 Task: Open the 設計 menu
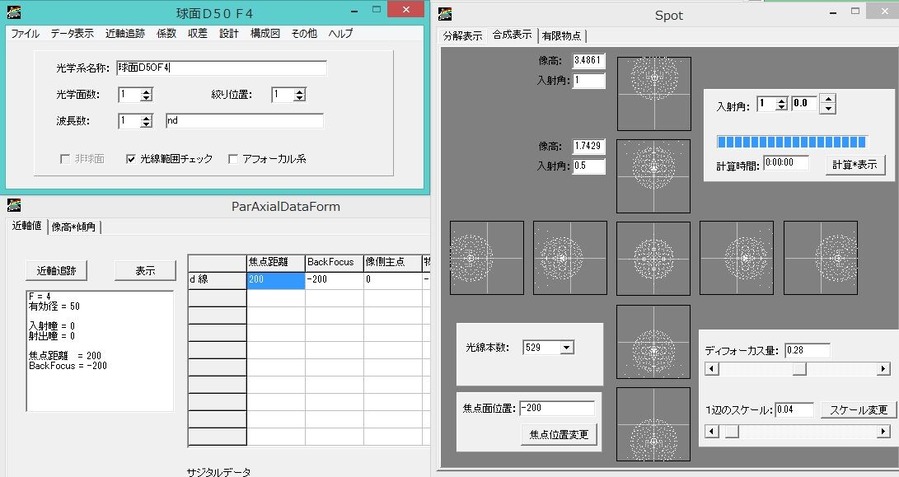click(229, 34)
